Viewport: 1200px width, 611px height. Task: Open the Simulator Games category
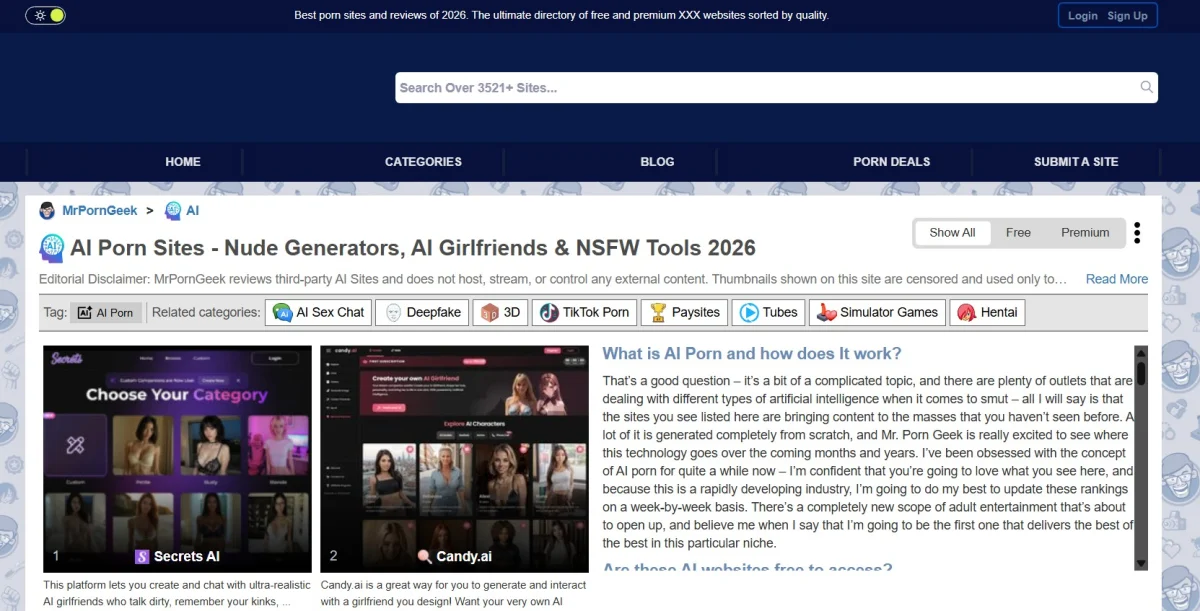877,312
